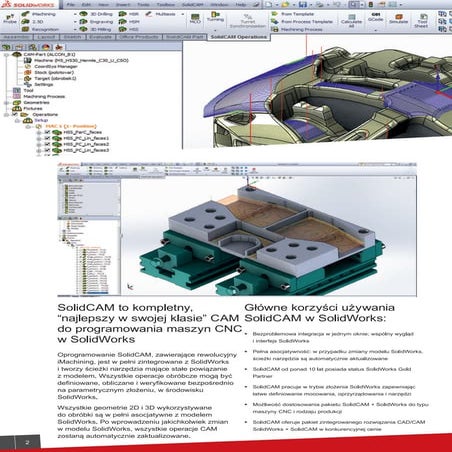The width and height of the screenshot is (452, 452).
Task: Toggle checkbox for HSS_PC_Lin_faces2 operation
Action: [47, 144]
